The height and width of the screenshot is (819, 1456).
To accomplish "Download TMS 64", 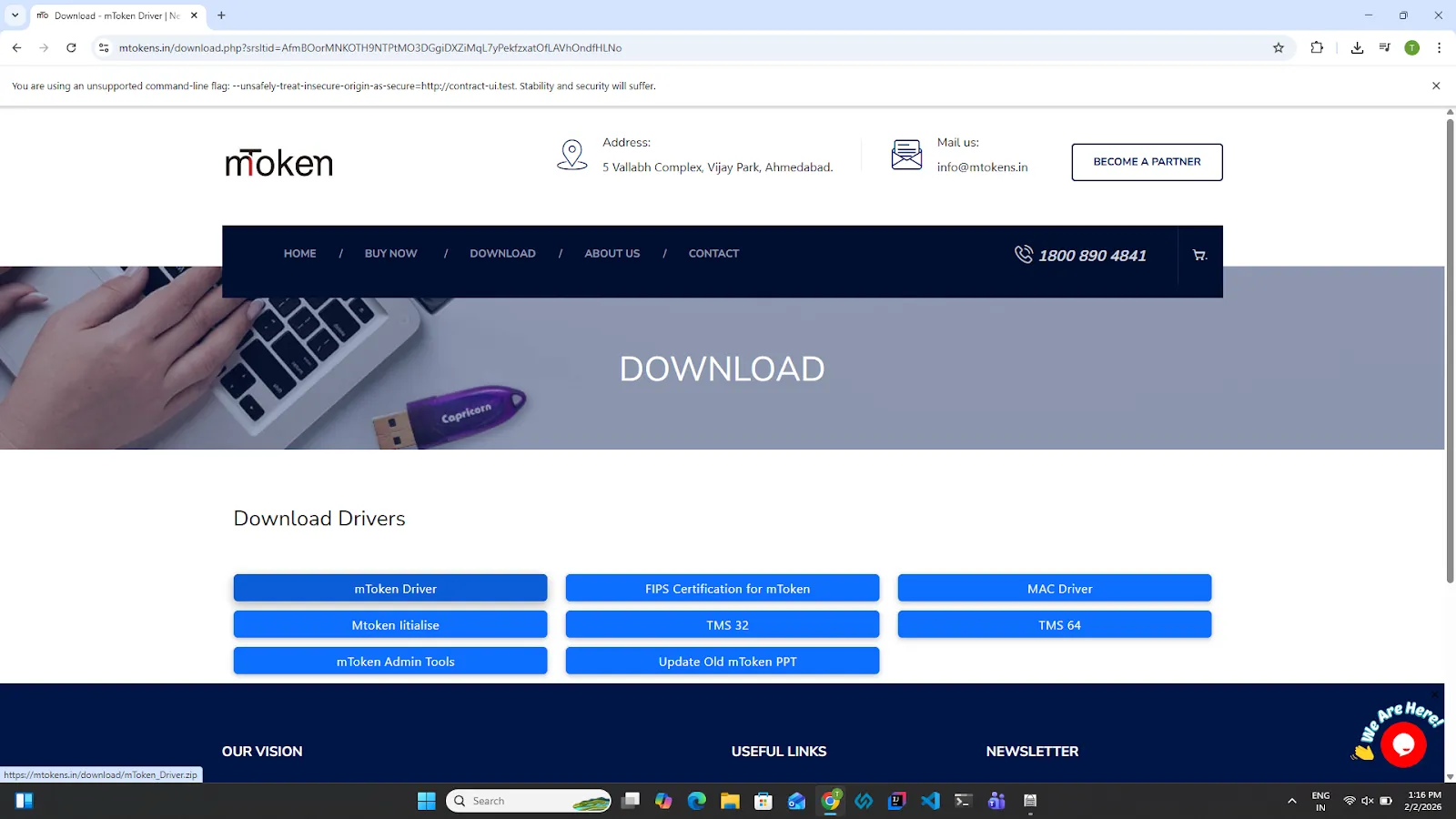I will [1055, 625].
